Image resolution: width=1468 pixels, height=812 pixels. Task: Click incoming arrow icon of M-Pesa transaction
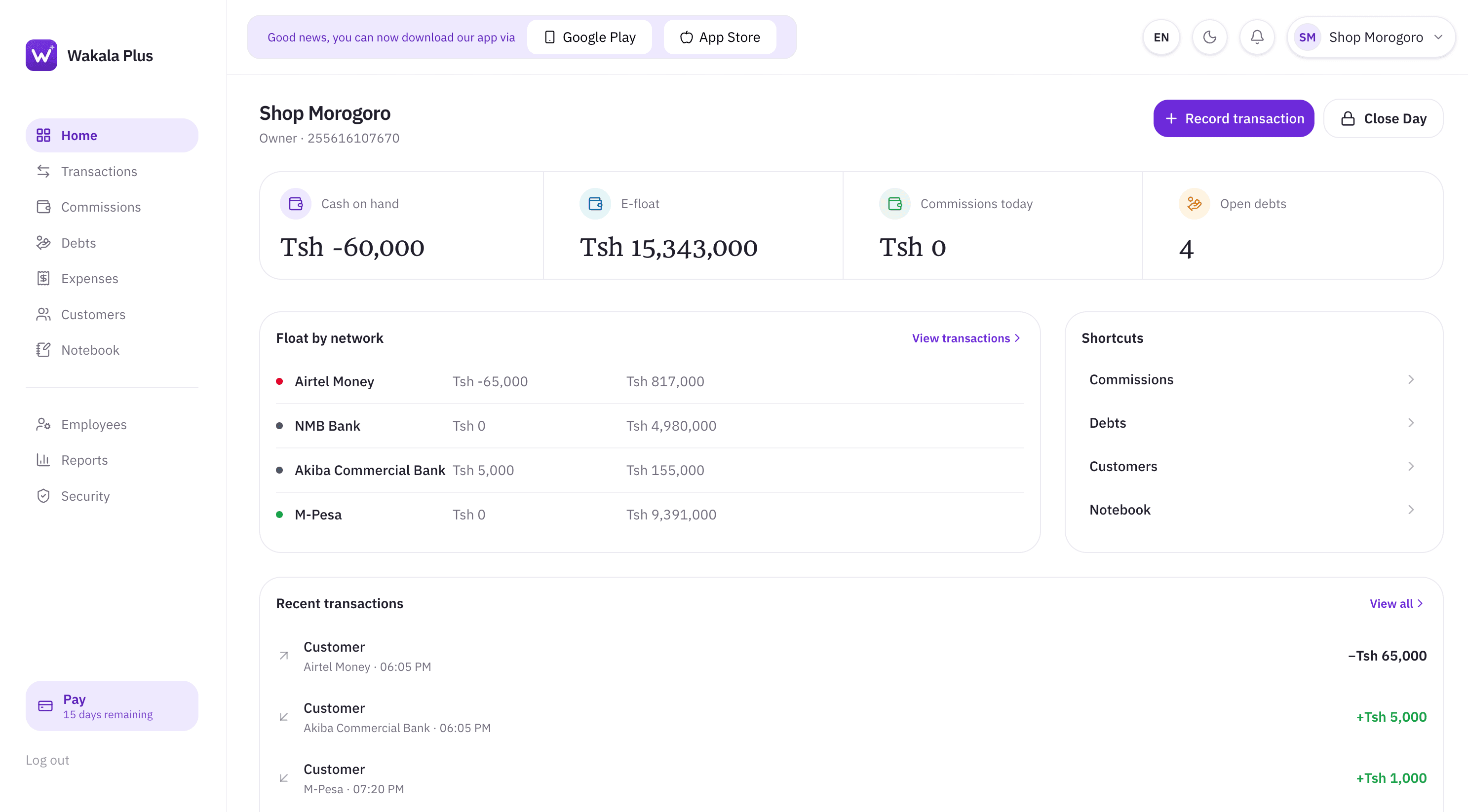click(x=284, y=778)
